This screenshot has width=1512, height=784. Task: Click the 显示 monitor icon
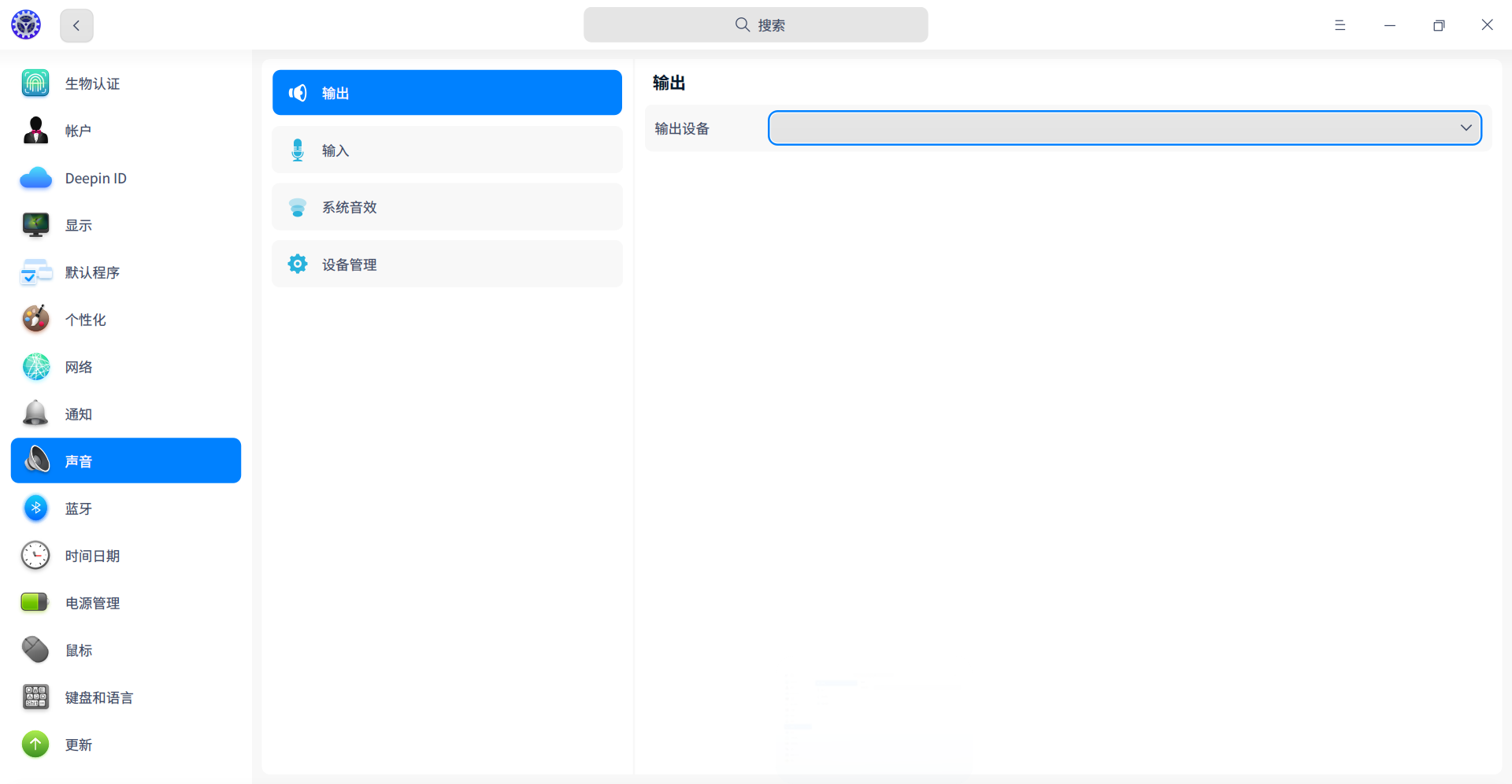(35, 225)
